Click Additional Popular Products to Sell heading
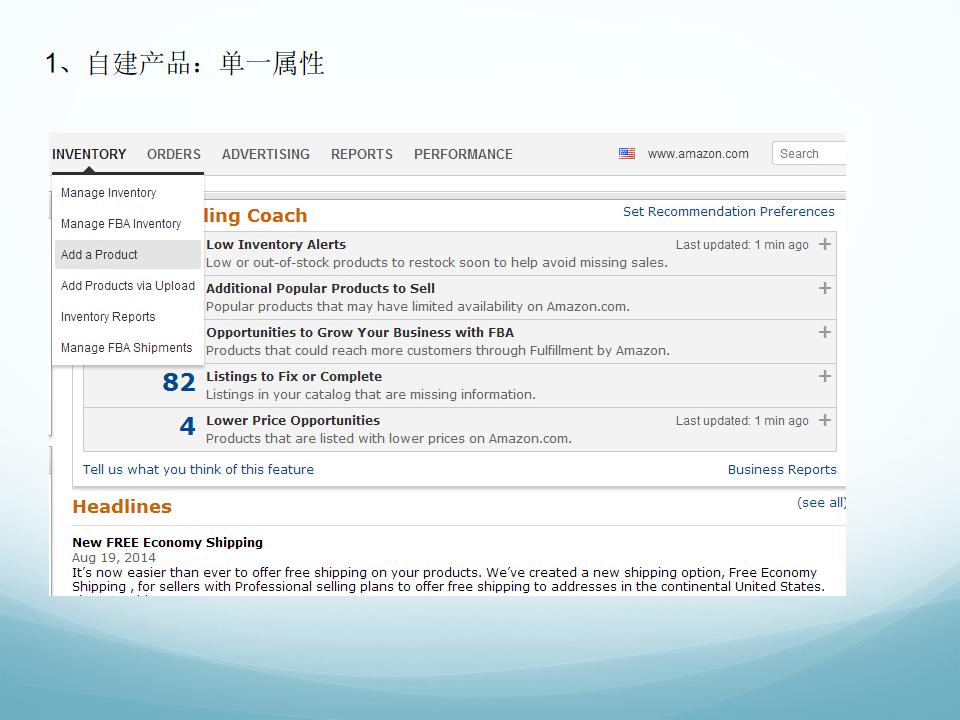Image resolution: width=960 pixels, height=720 pixels. [x=320, y=288]
